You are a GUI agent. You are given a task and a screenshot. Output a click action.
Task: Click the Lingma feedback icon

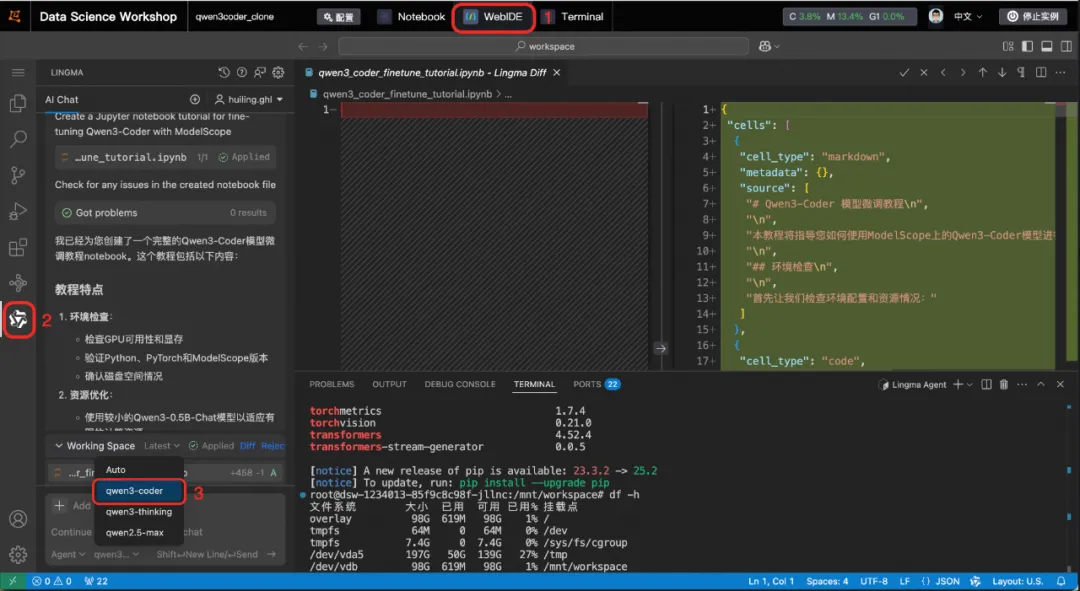[x=260, y=72]
